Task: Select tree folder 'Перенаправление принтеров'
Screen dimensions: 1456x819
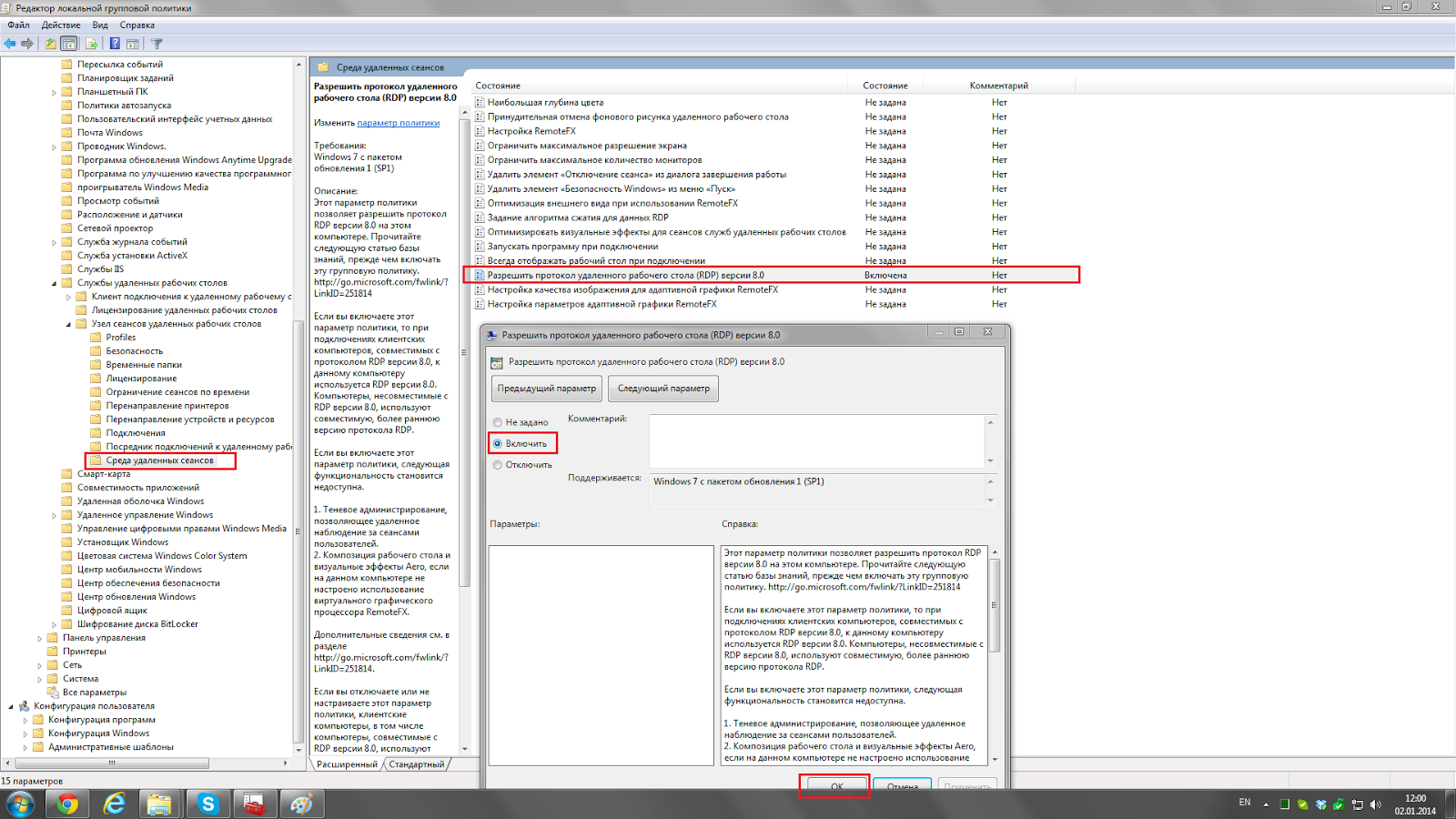Action: 167,406
